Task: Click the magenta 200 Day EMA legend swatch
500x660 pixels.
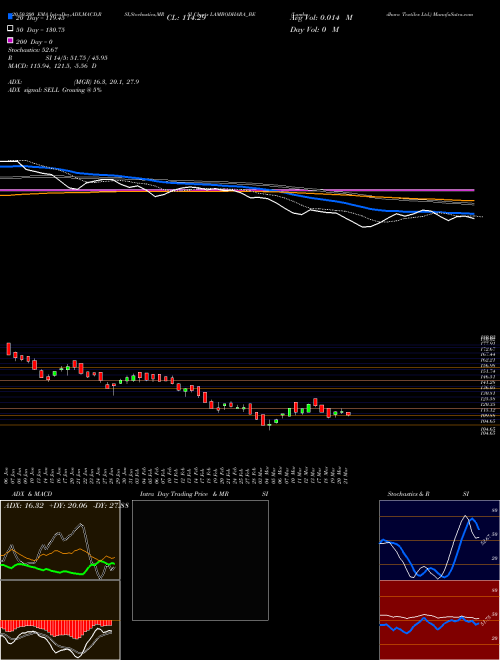Action: click(x=10, y=40)
